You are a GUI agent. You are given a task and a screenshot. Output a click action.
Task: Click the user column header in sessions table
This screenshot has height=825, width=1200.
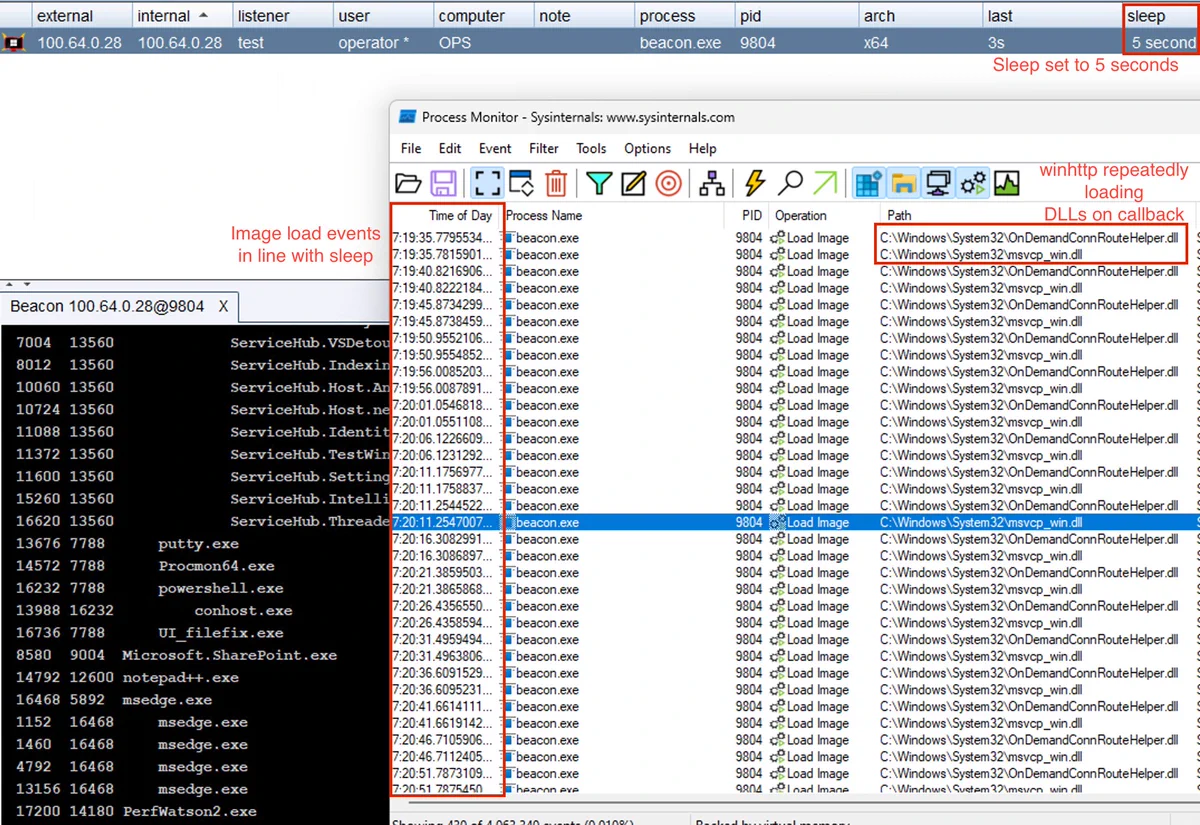(384, 16)
